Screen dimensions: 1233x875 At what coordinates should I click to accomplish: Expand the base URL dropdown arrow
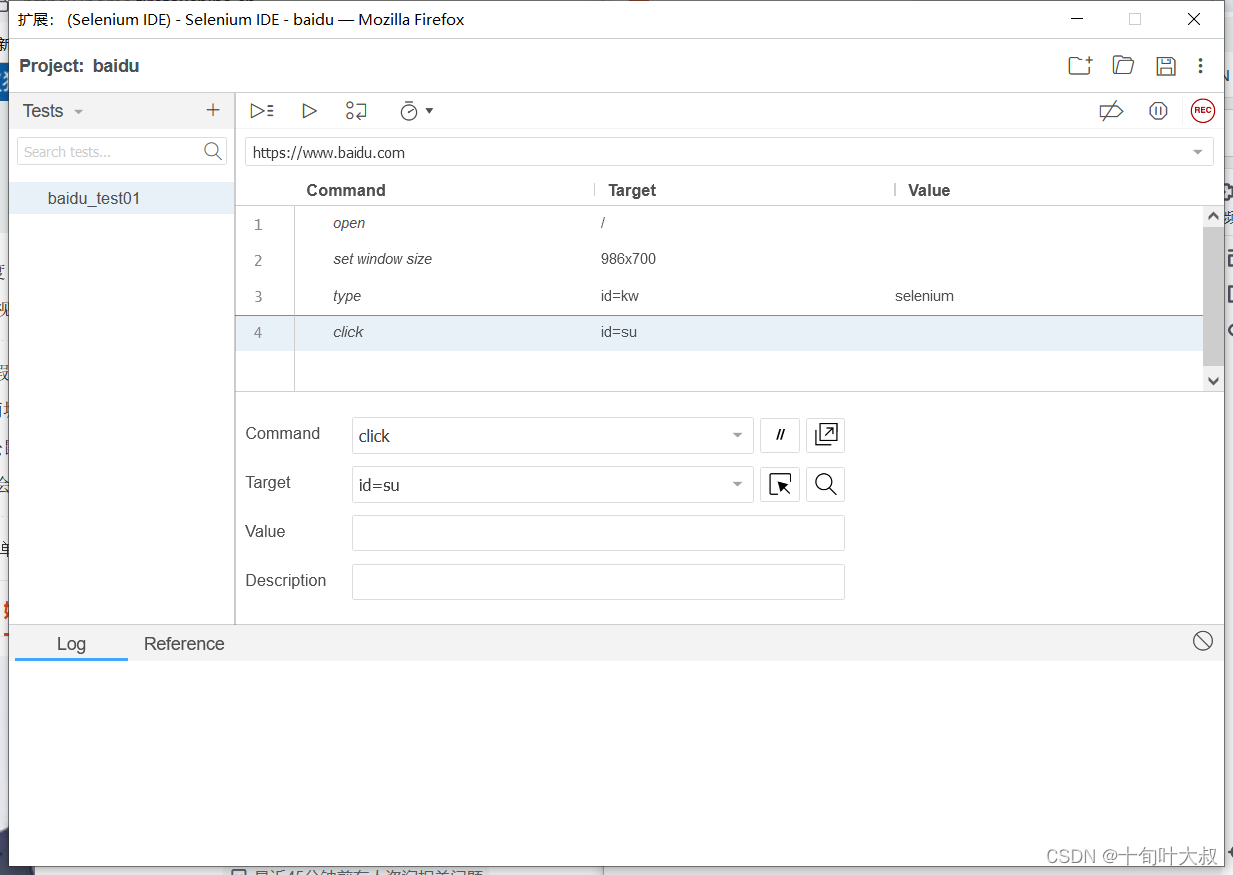tap(1198, 153)
